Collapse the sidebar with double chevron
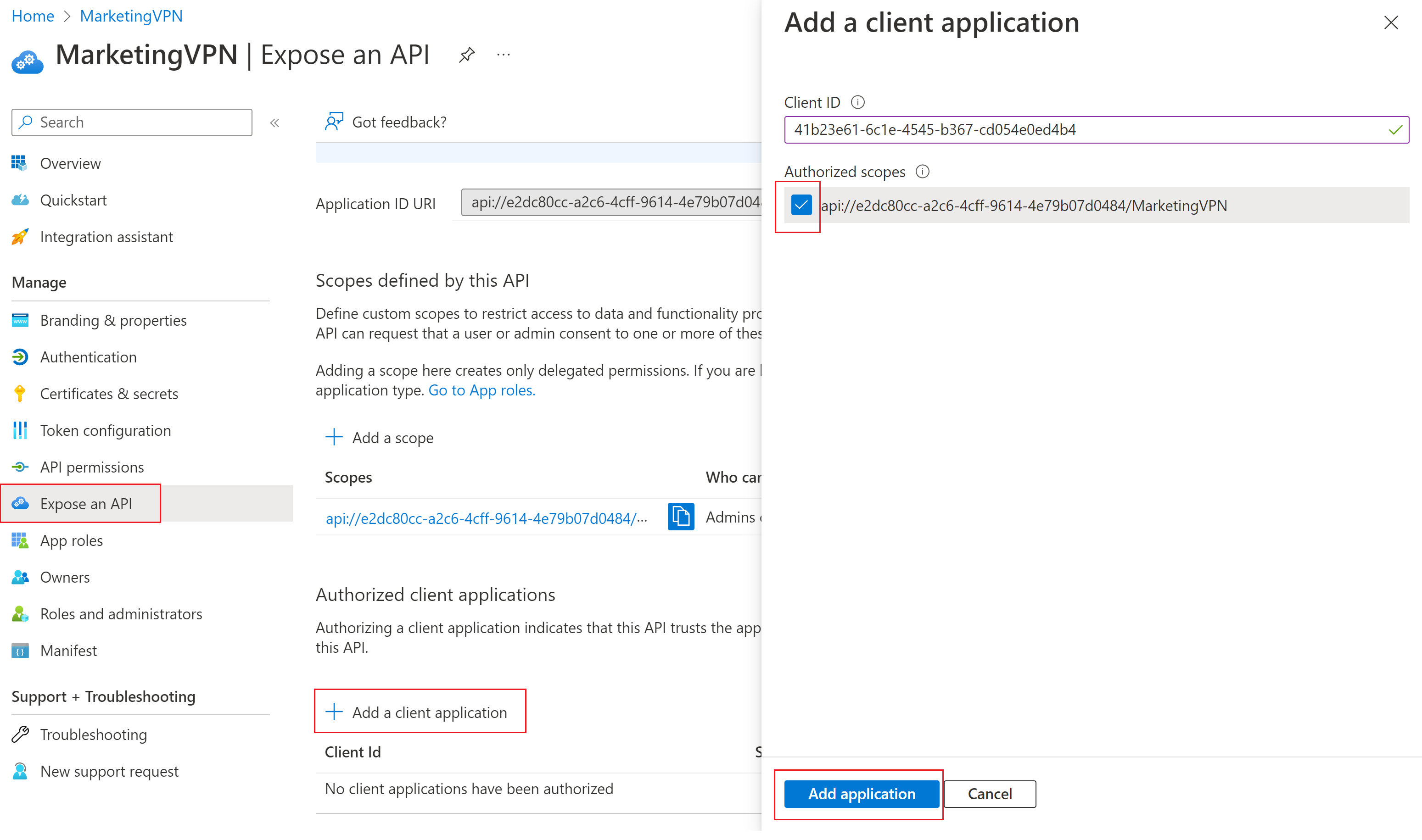The width and height of the screenshot is (1422, 840). coord(274,123)
